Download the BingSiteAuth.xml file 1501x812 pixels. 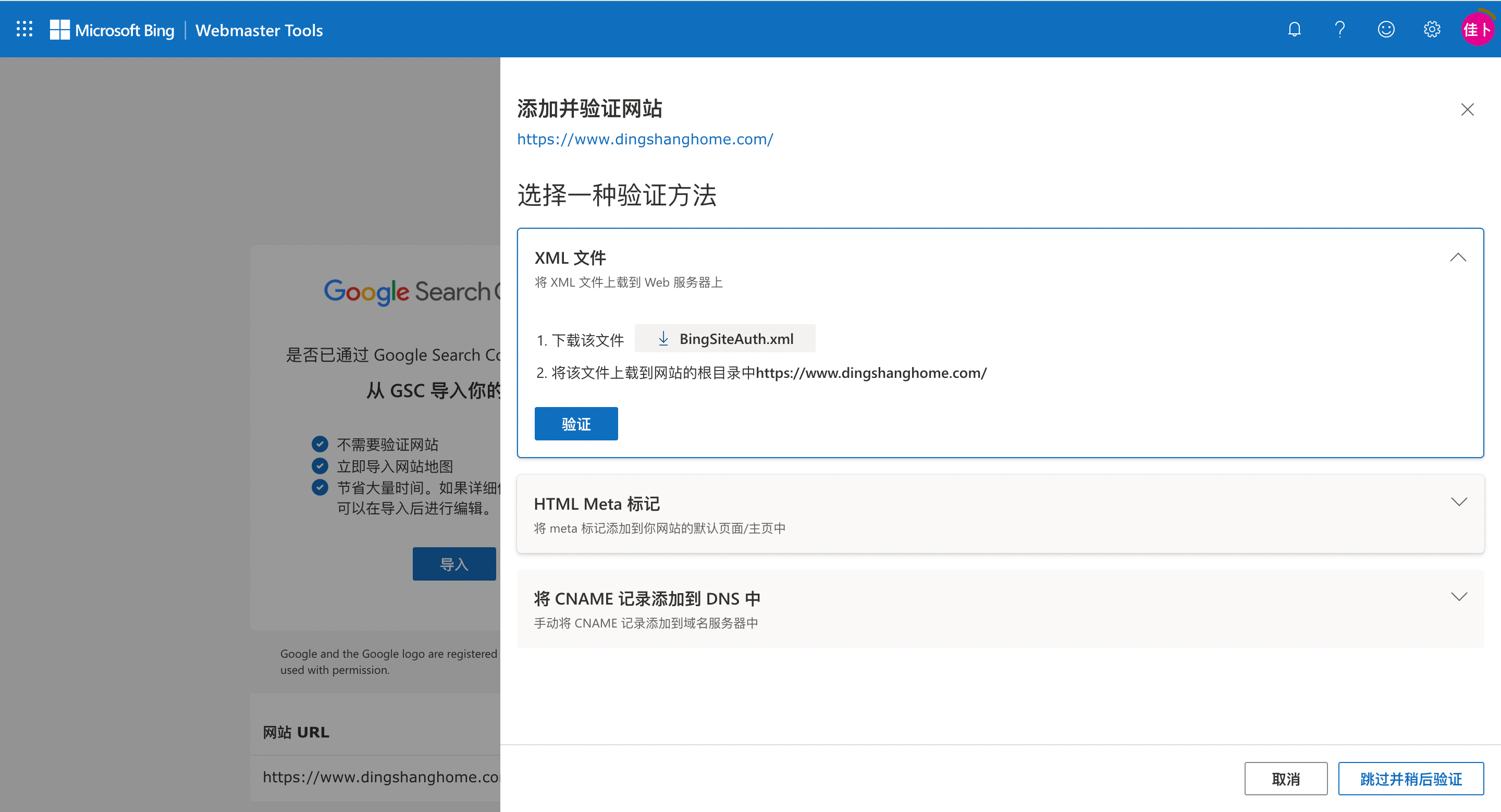point(725,338)
